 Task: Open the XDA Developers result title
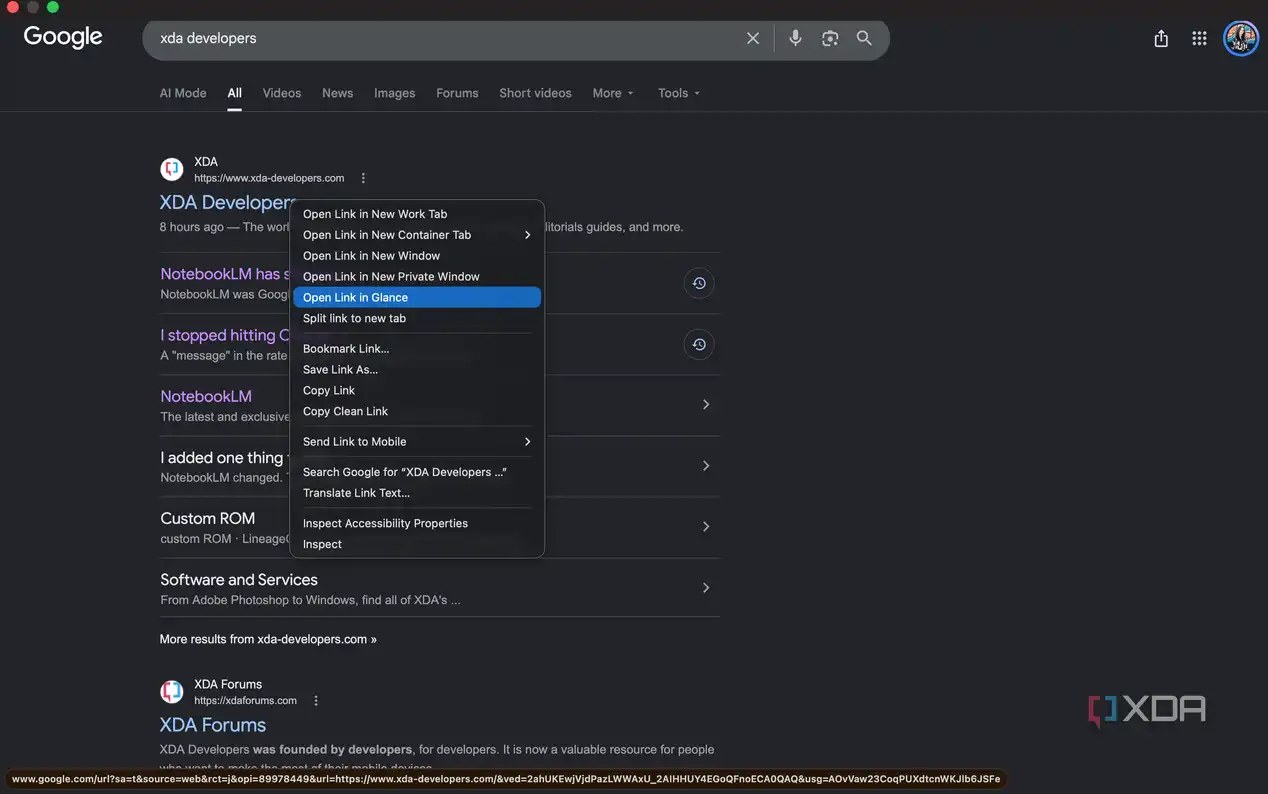(225, 202)
